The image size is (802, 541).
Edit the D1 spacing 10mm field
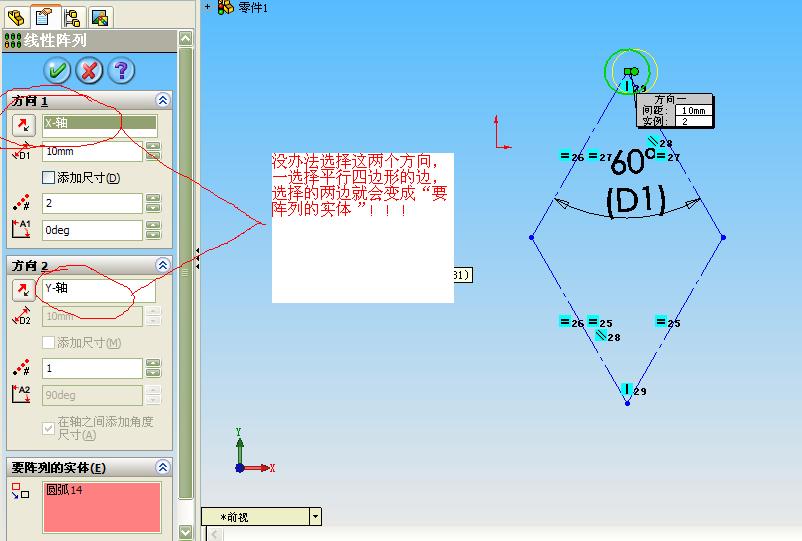tap(92, 152)
